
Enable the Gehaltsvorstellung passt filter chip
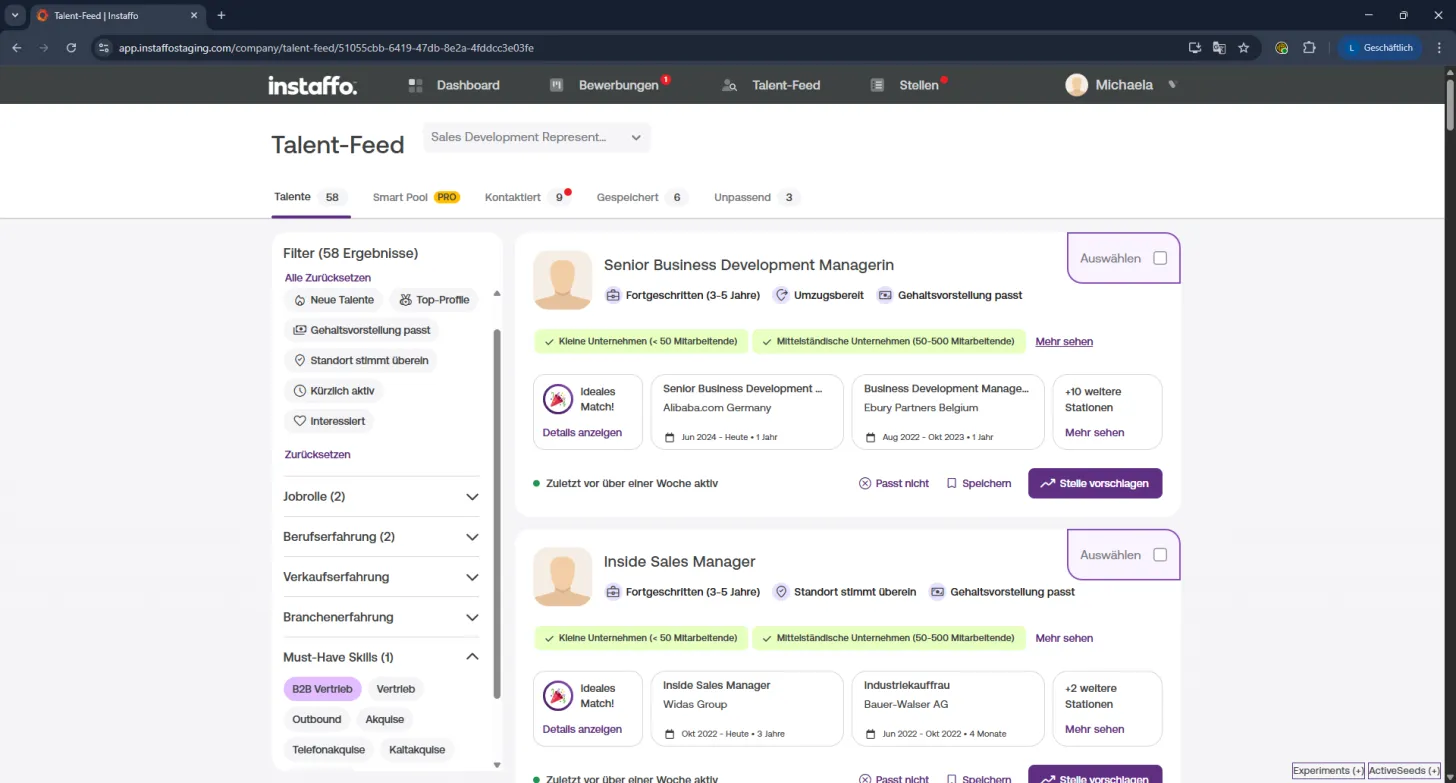coord(361,330)
